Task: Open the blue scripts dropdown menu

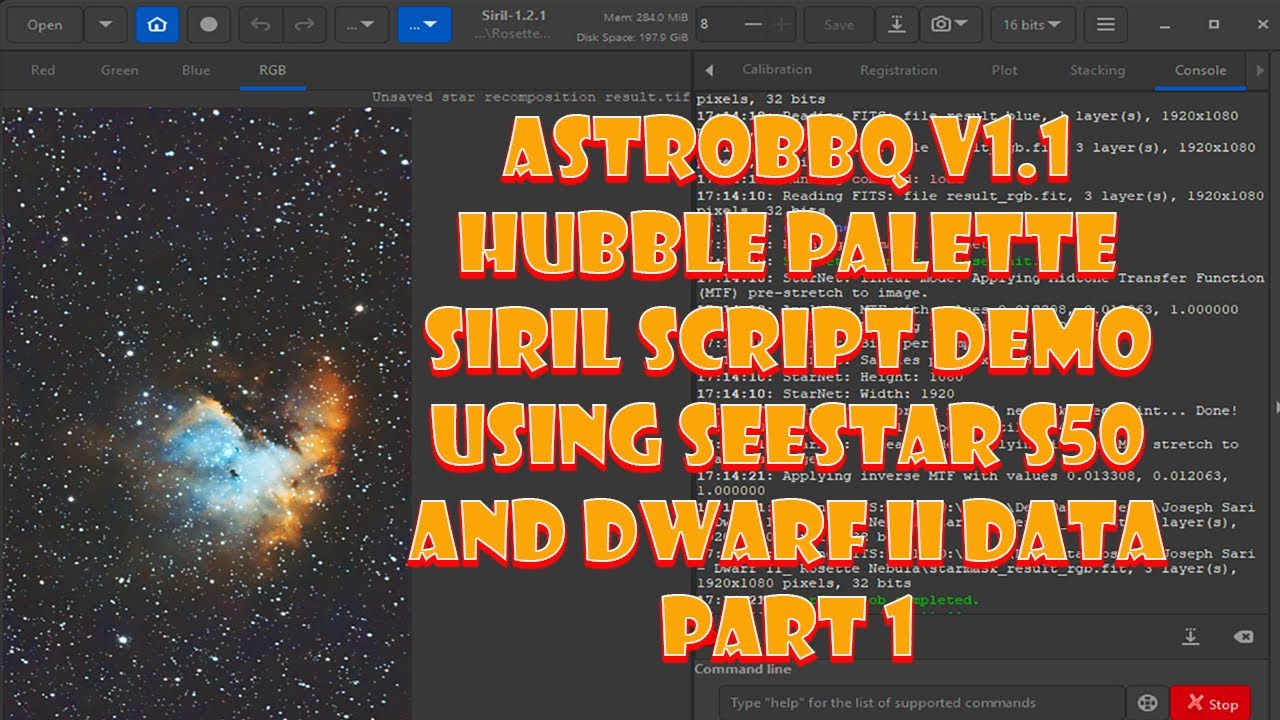Action: point(424,25)
